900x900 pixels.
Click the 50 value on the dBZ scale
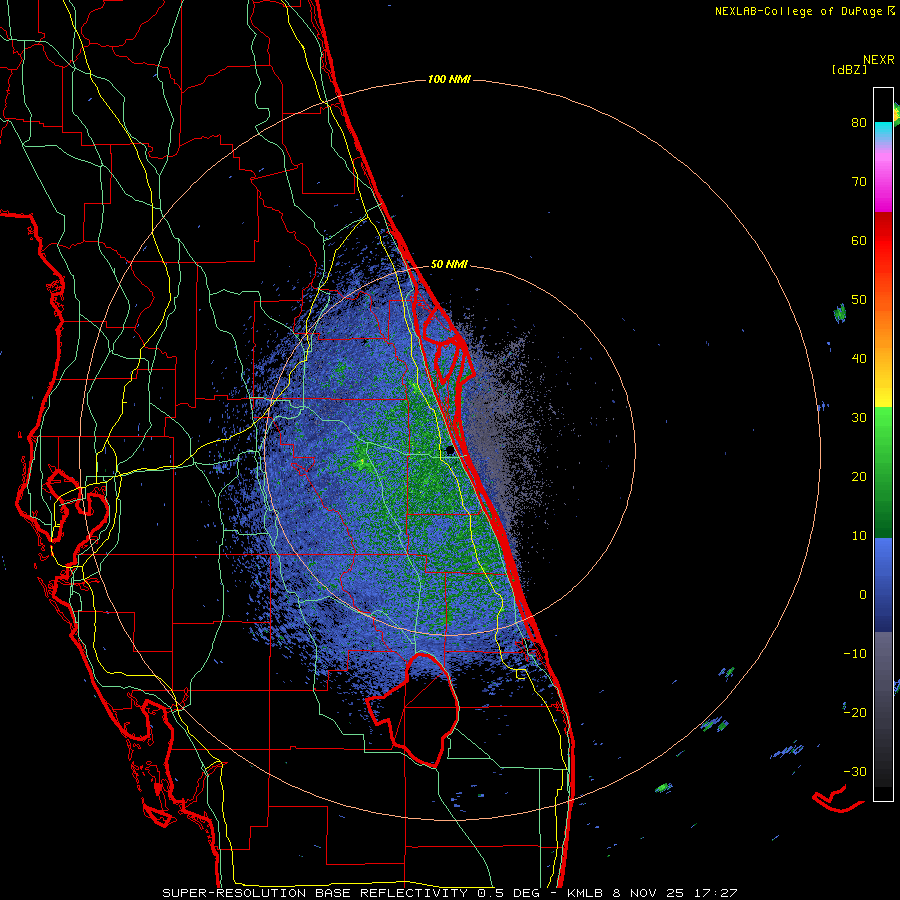coord(859,300)
